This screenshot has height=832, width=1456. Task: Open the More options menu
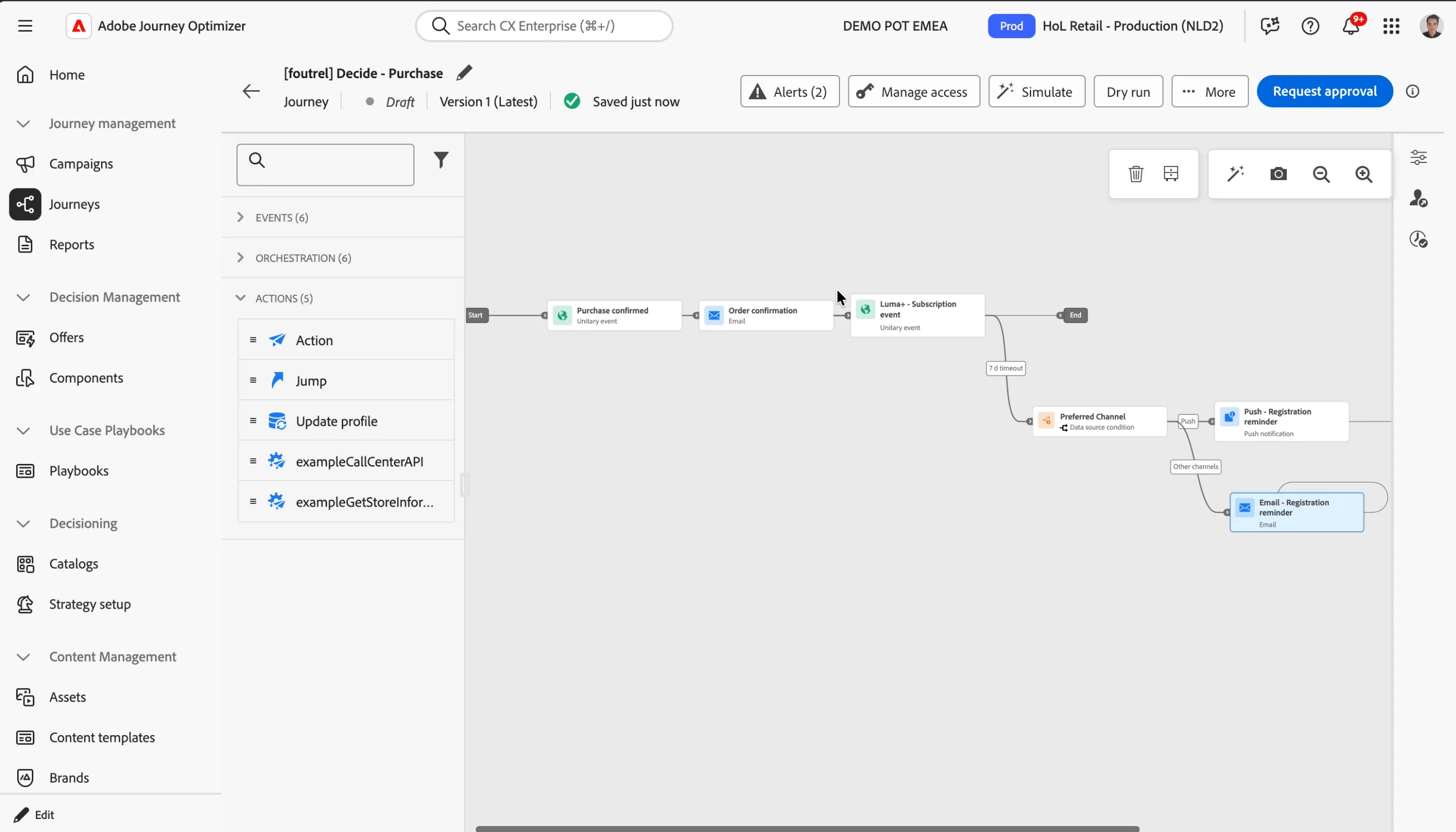(1209, 92)
